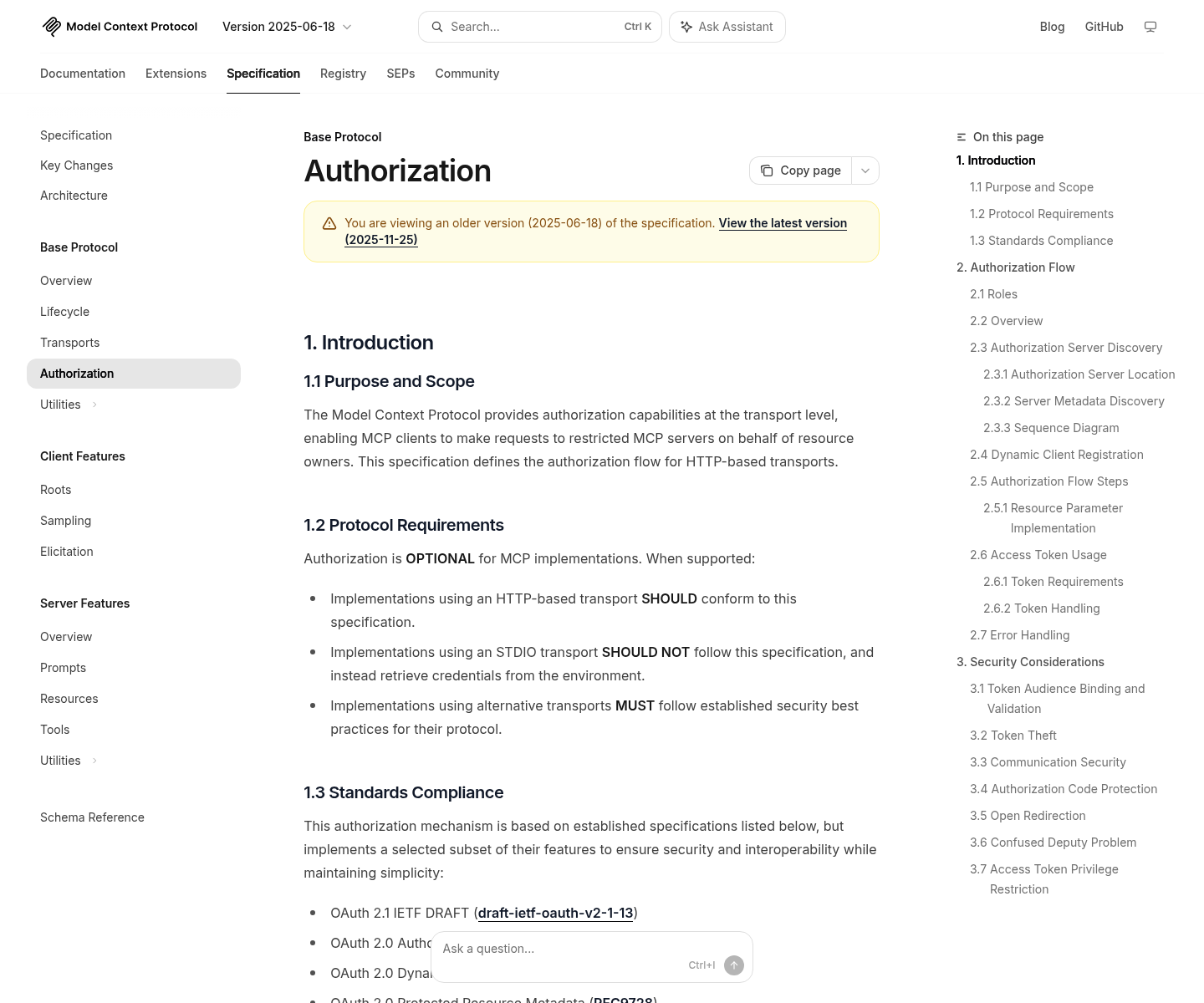
Task: Click the Ask Assistant sparkle icon
Action: [686, 27]
